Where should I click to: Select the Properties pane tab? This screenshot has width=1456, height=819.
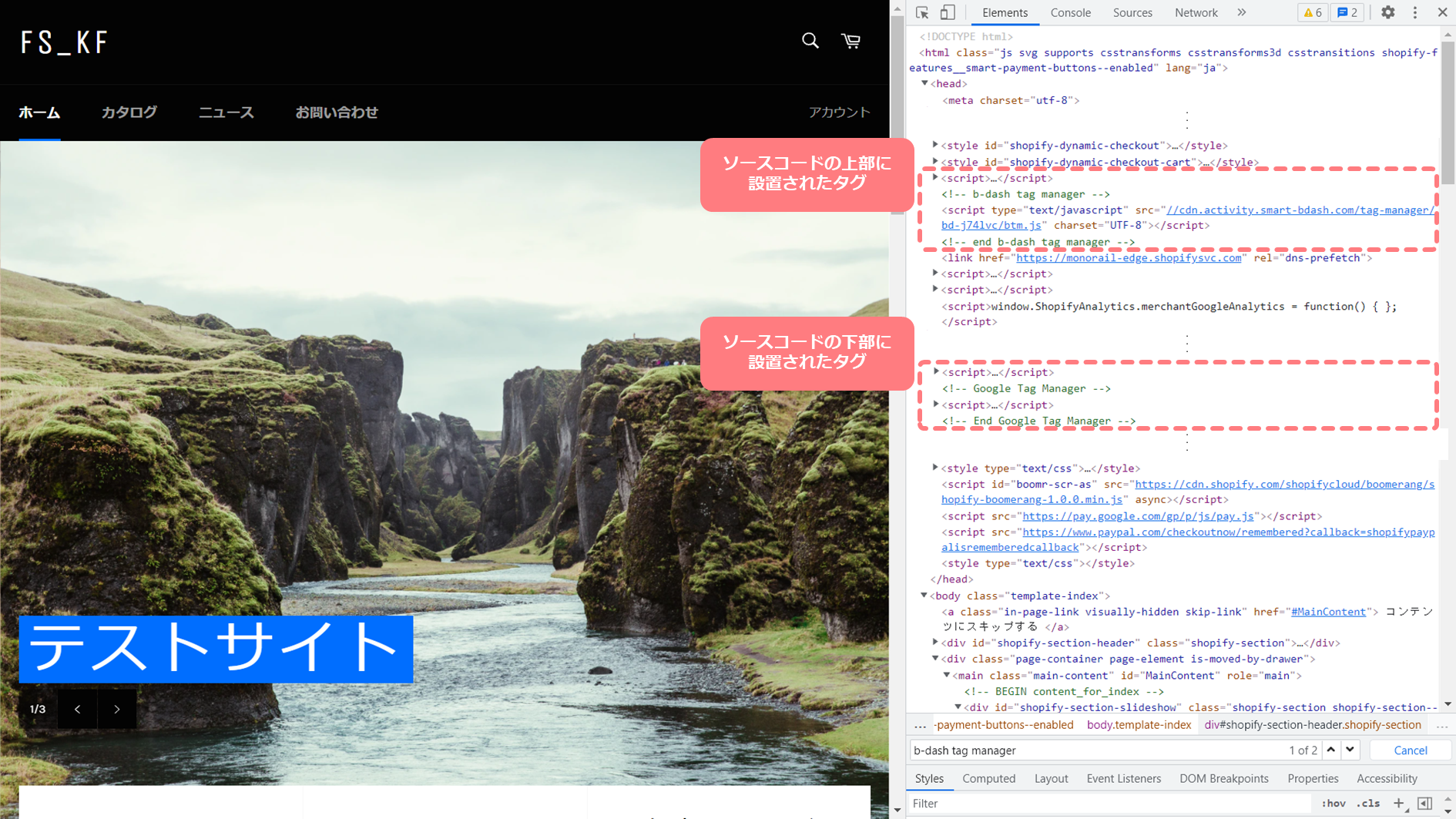pyautogui.click(x=1313, y=778)
